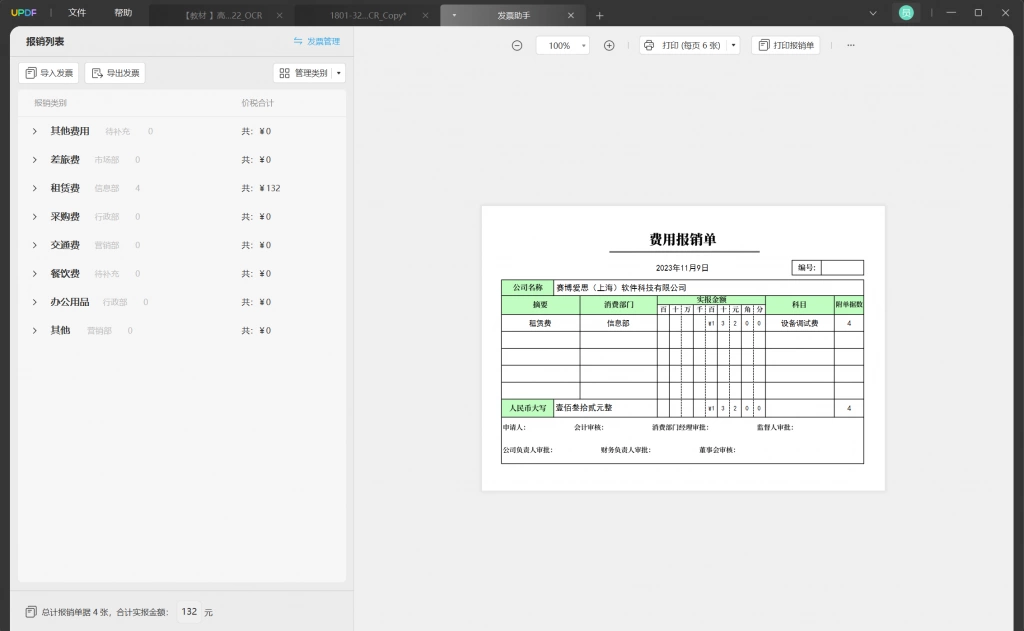Expand the 交通费 category
1024x631 pixels.
[x=35, y=245]
